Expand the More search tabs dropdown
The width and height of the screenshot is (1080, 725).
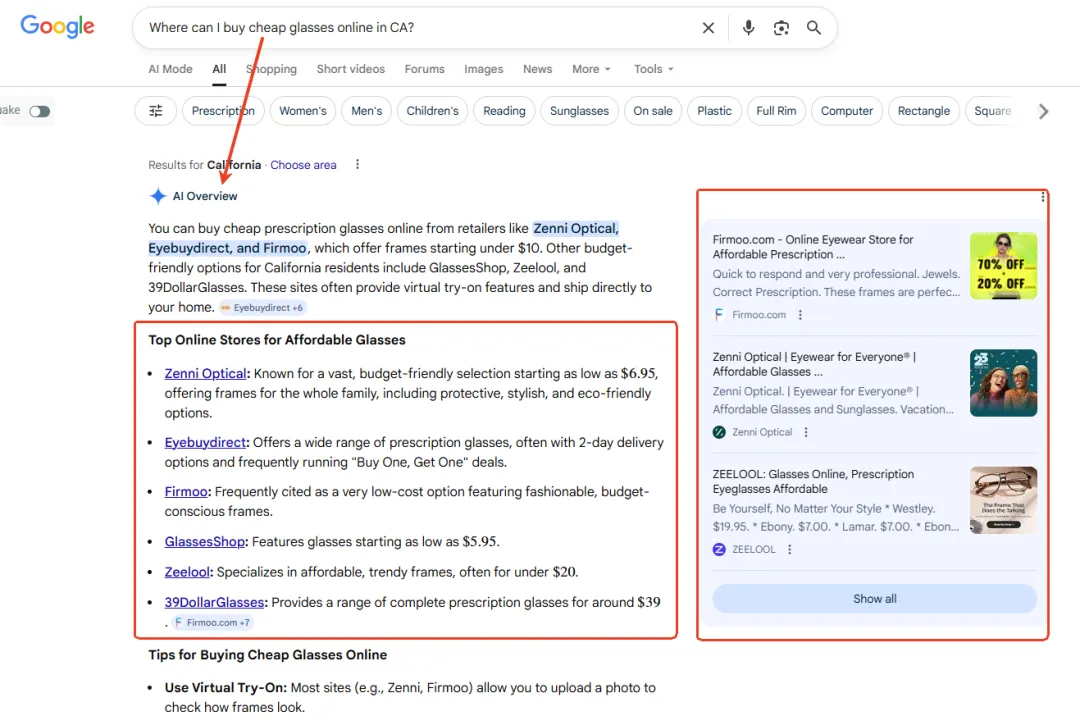pos(591,69)
